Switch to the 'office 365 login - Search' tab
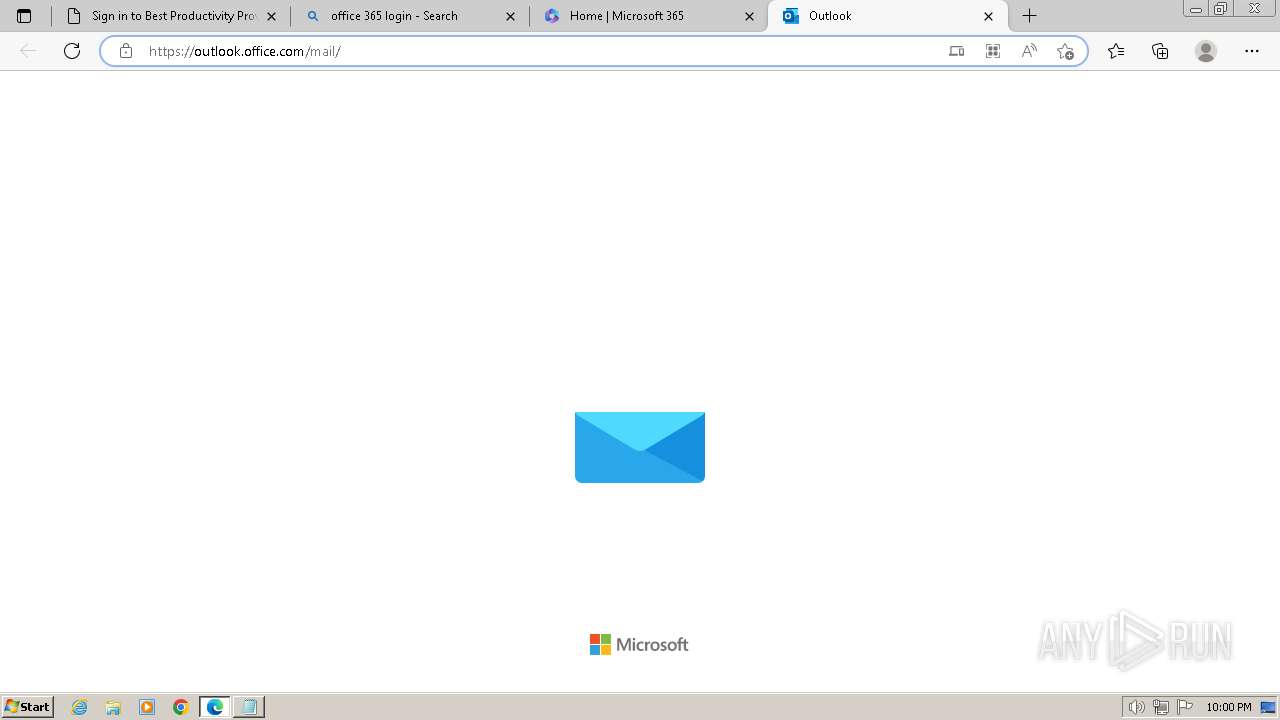Viewport: 1280px width, 720px height. point(410,16)
